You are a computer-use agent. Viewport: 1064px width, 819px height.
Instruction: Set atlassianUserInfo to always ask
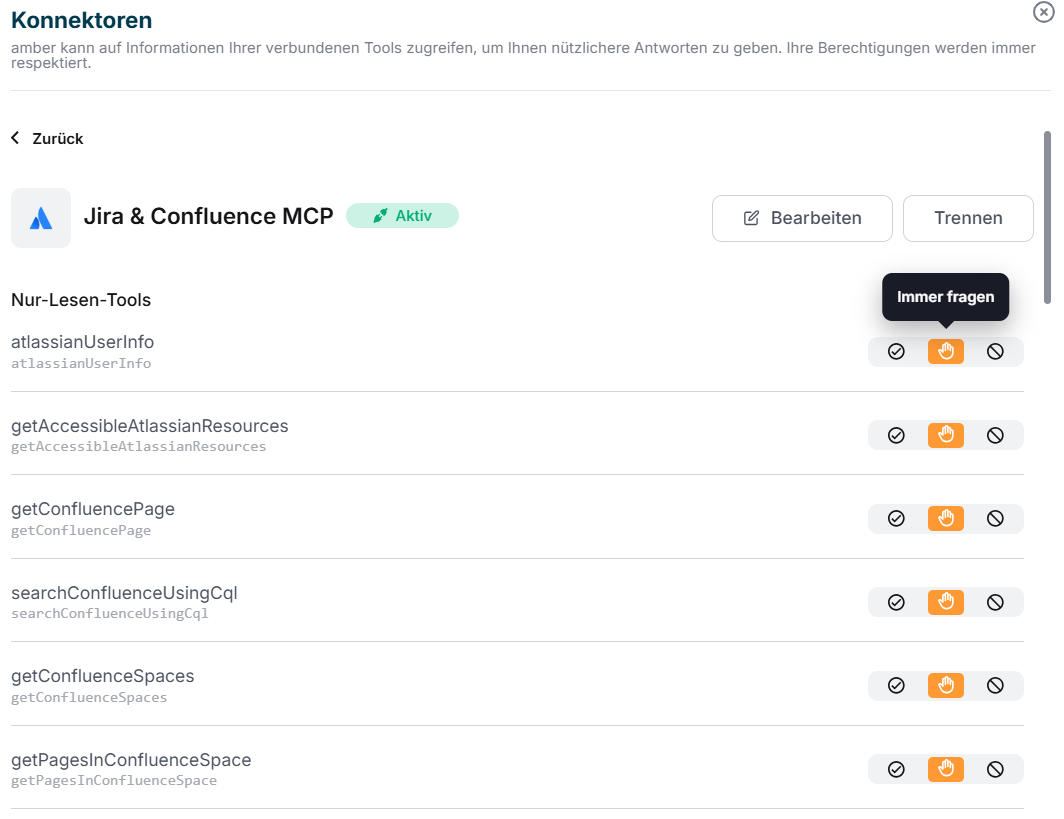coord(945,351)
